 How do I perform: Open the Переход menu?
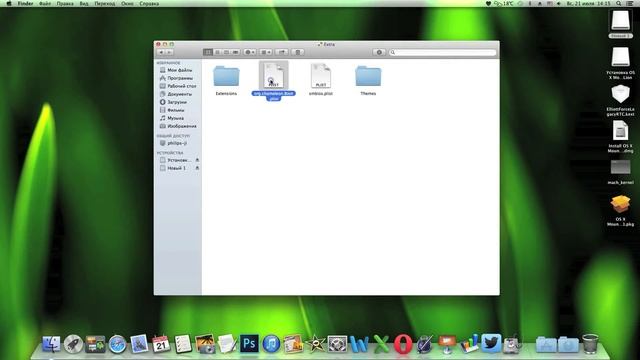click(104, 3)
